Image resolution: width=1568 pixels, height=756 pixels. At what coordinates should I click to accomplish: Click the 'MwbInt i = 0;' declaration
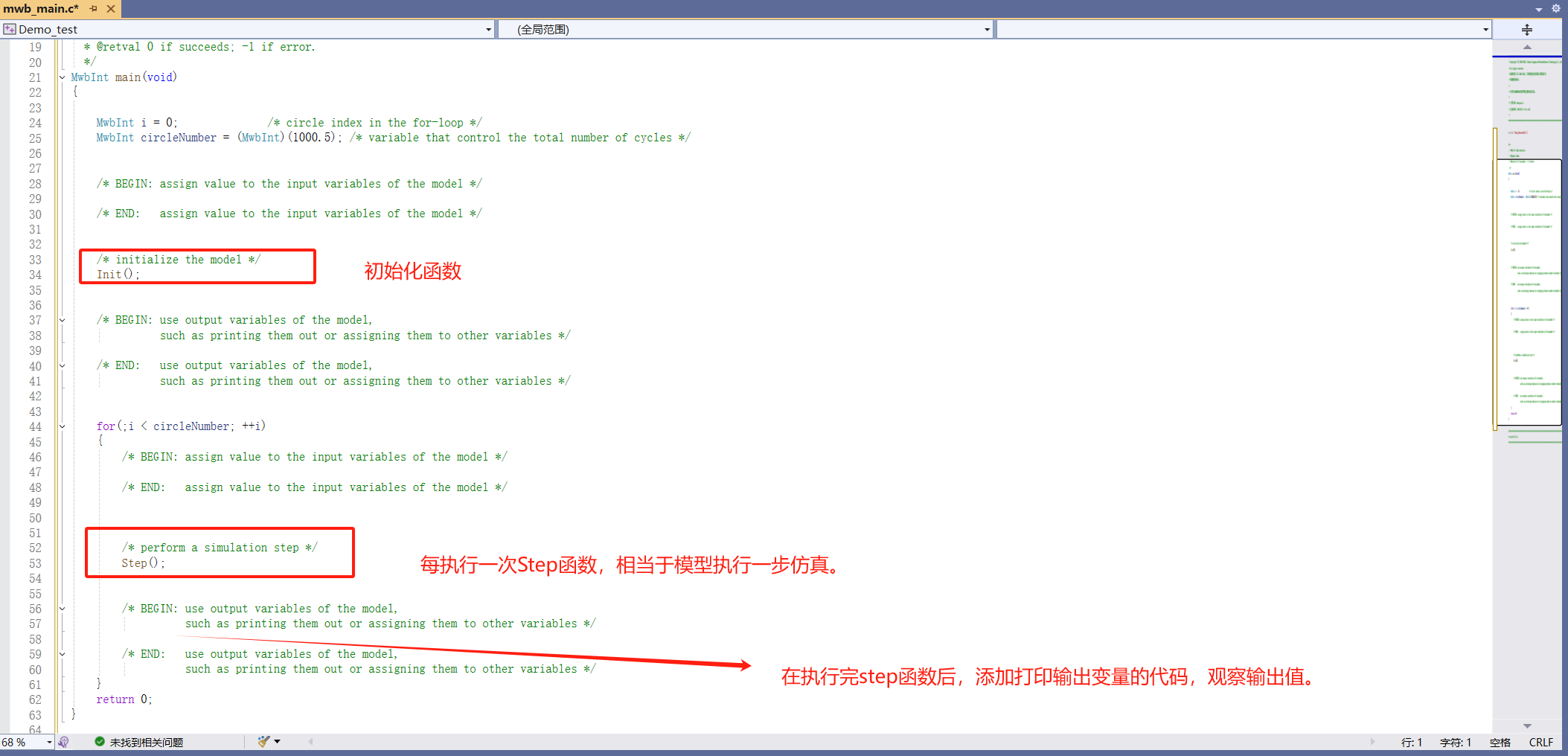pos(137,123)
